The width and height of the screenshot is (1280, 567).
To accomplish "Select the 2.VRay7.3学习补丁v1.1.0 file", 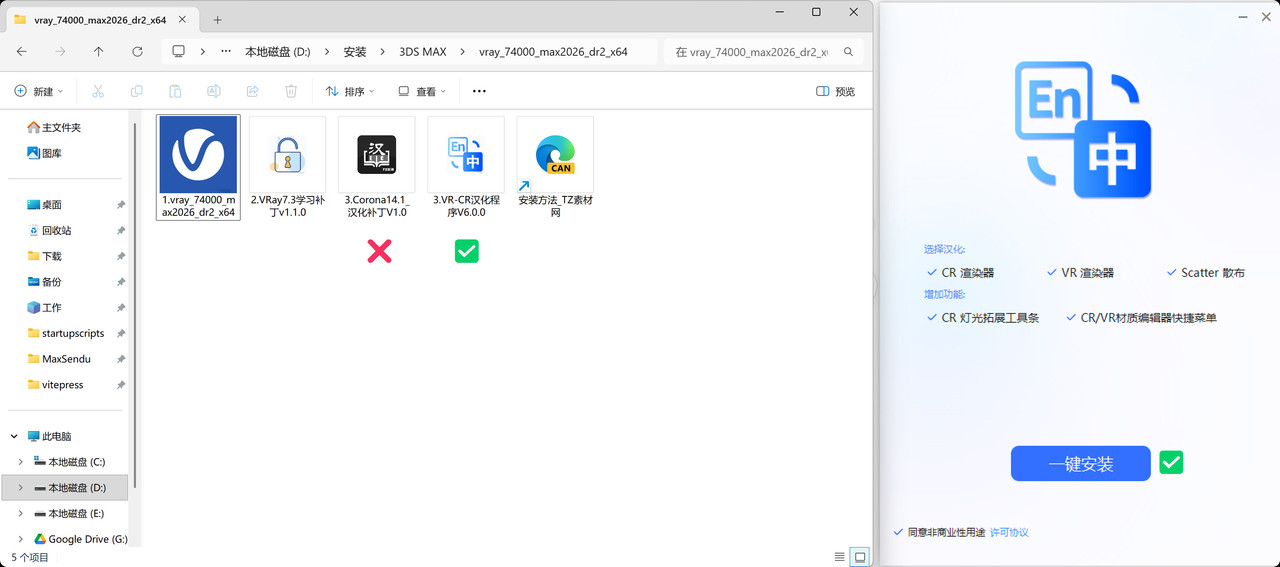I will 287,167.
